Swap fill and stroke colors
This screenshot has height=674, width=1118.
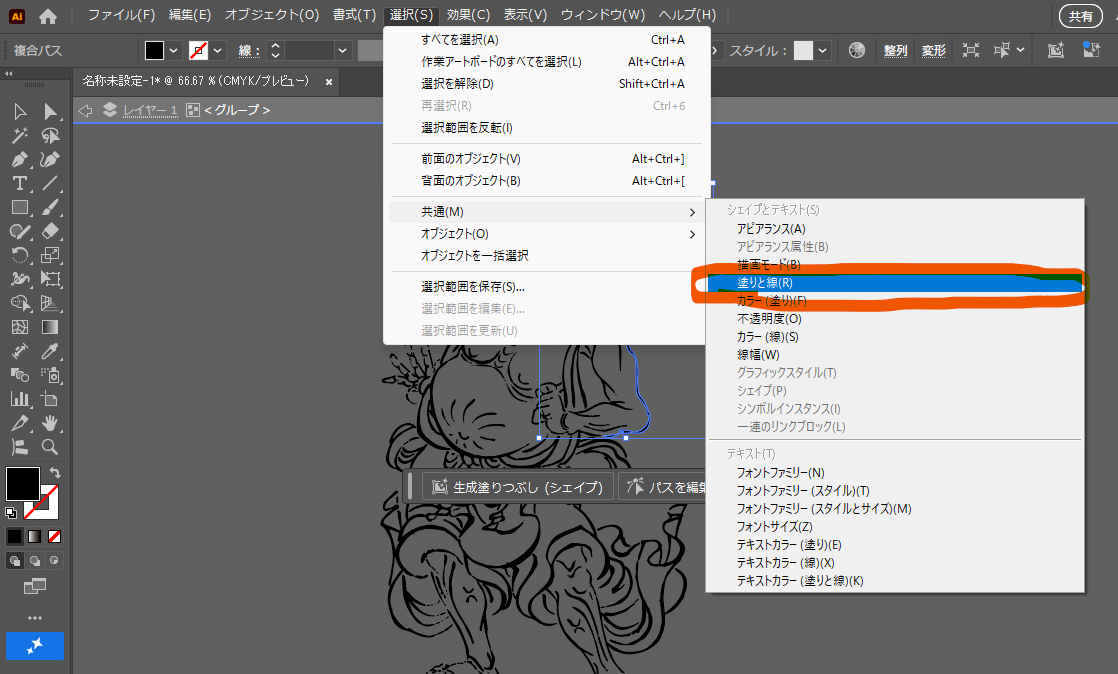55,472
